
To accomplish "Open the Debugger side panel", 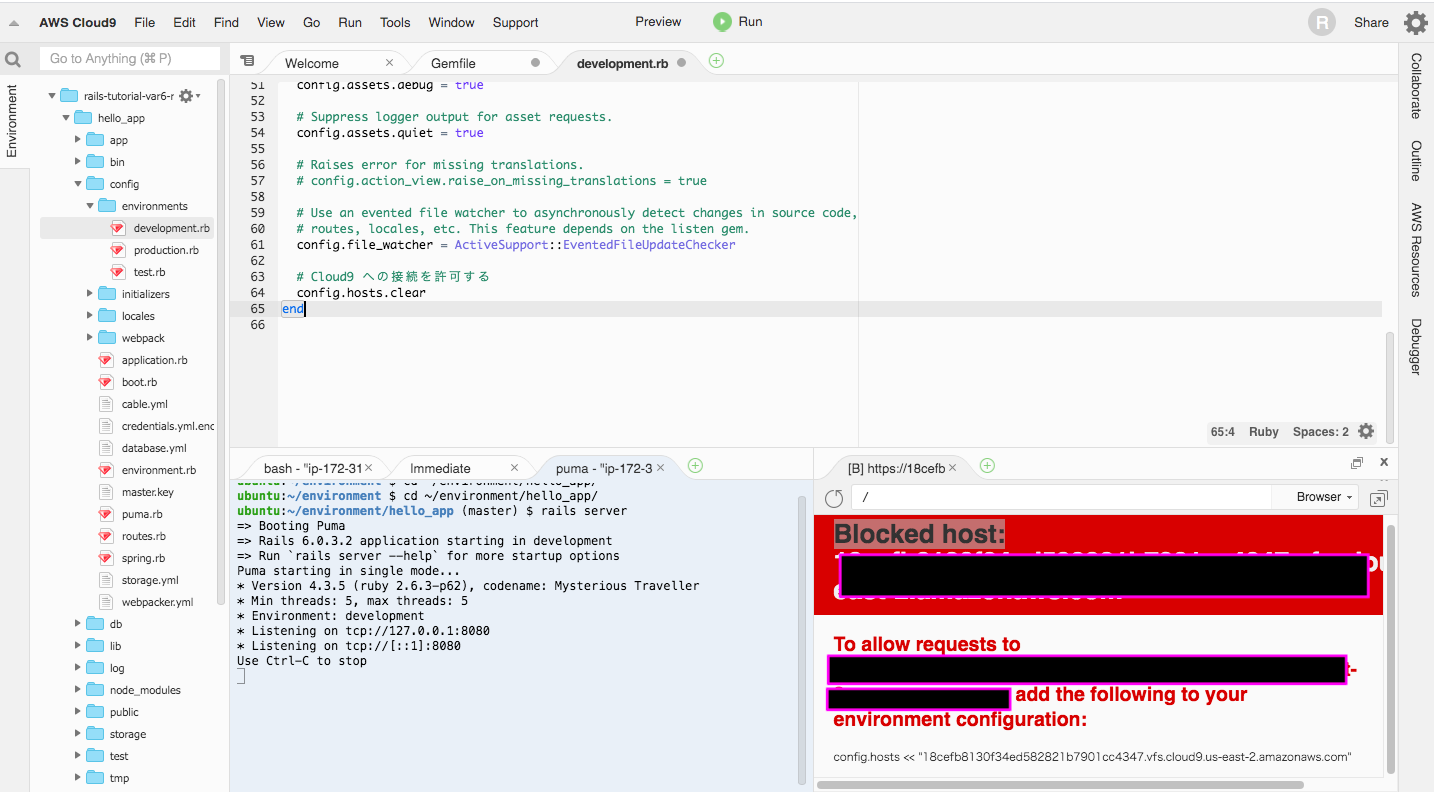I will point(1416,346).
